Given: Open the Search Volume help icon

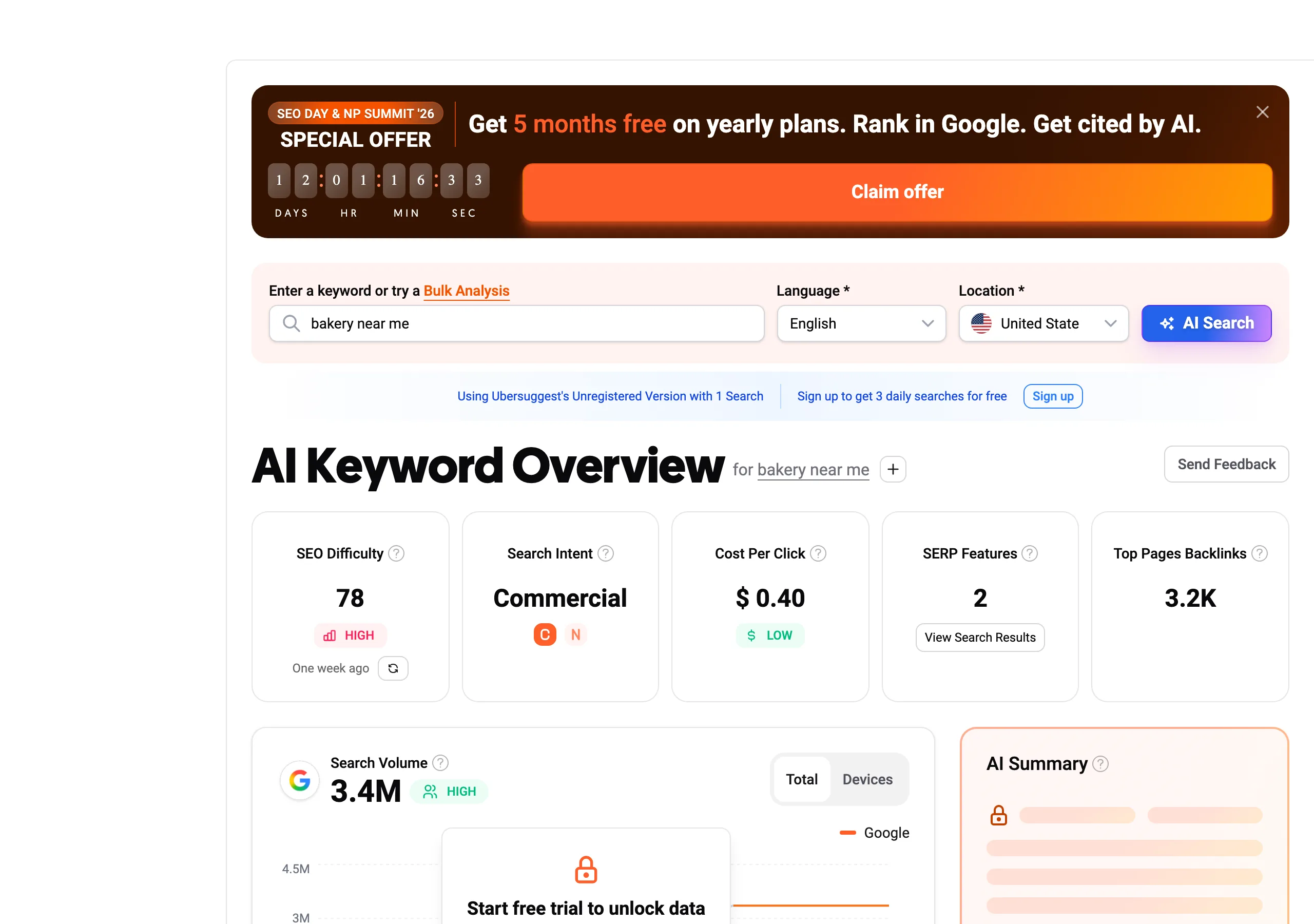Looking at the screenshot, I should click(440, 763).
